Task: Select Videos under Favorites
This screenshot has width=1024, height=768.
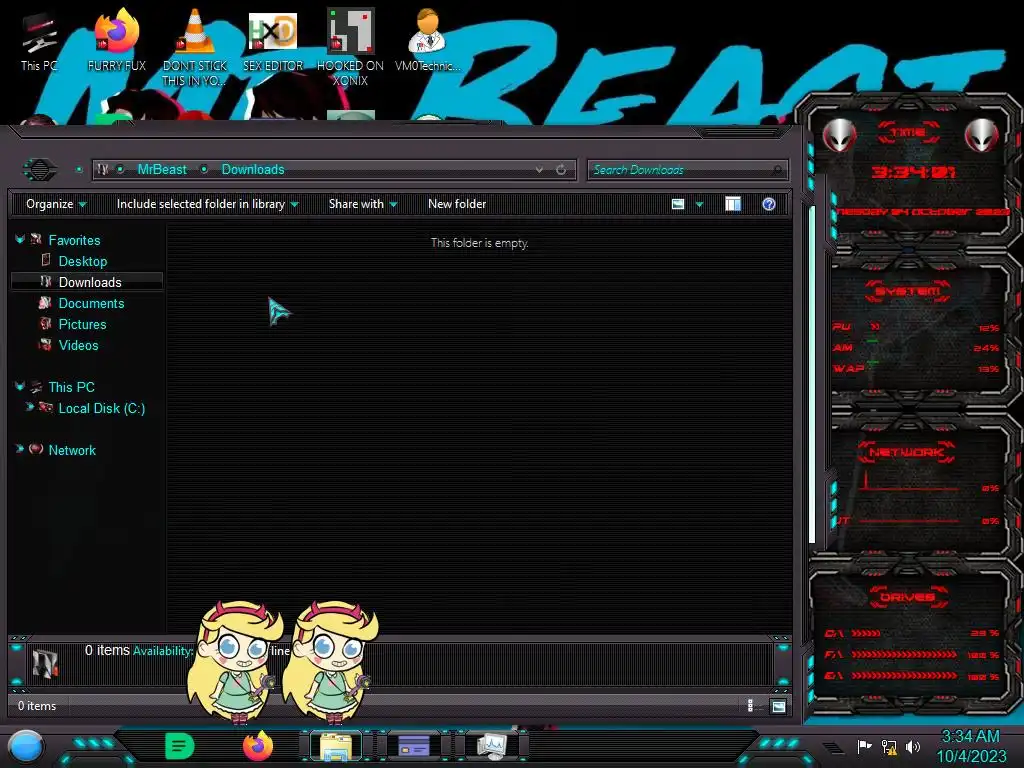Action: (78, 345)
